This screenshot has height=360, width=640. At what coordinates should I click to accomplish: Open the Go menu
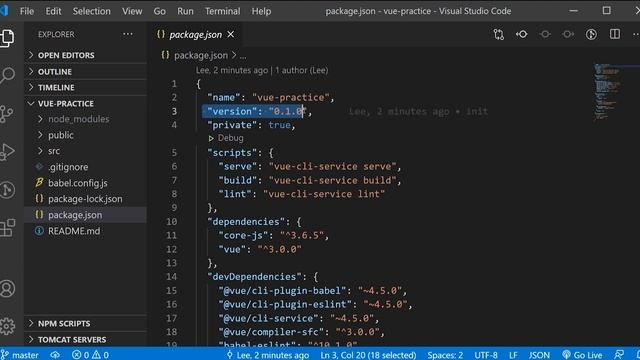pos(160,11)
